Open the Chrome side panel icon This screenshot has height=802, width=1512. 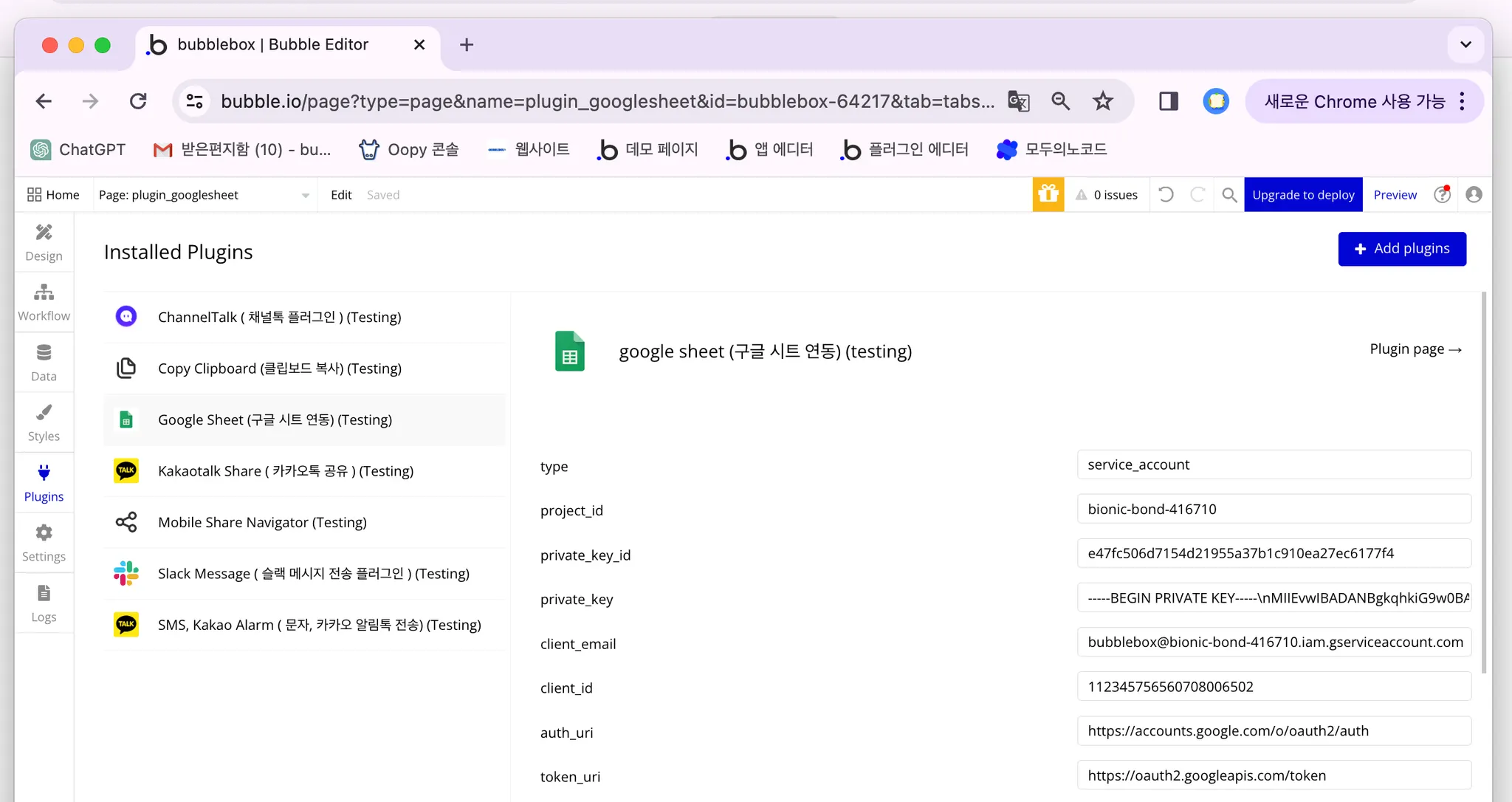pyautogui.click(x=1168, y=101)
